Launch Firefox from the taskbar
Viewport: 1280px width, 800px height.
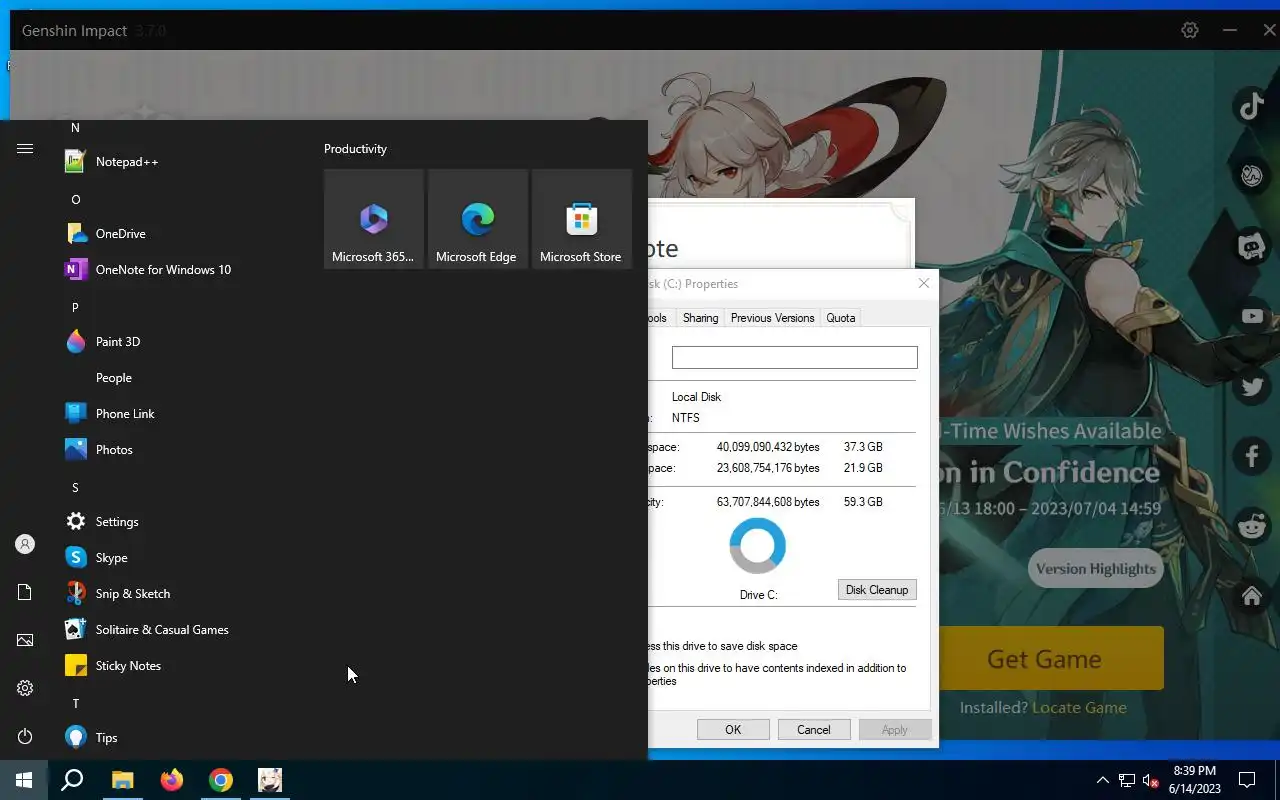pyautogui.click(x=172, y=780)
